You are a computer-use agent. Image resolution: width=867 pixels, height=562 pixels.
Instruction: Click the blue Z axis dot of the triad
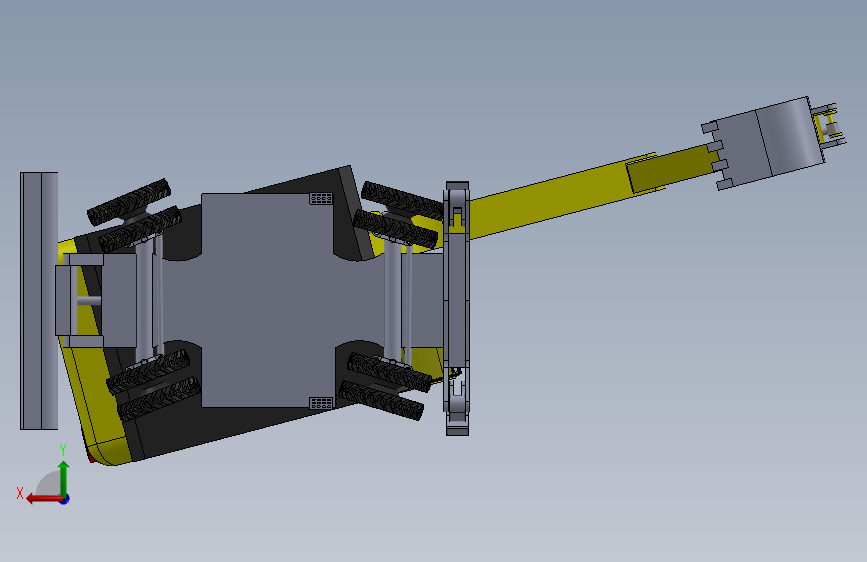[65, 499]
